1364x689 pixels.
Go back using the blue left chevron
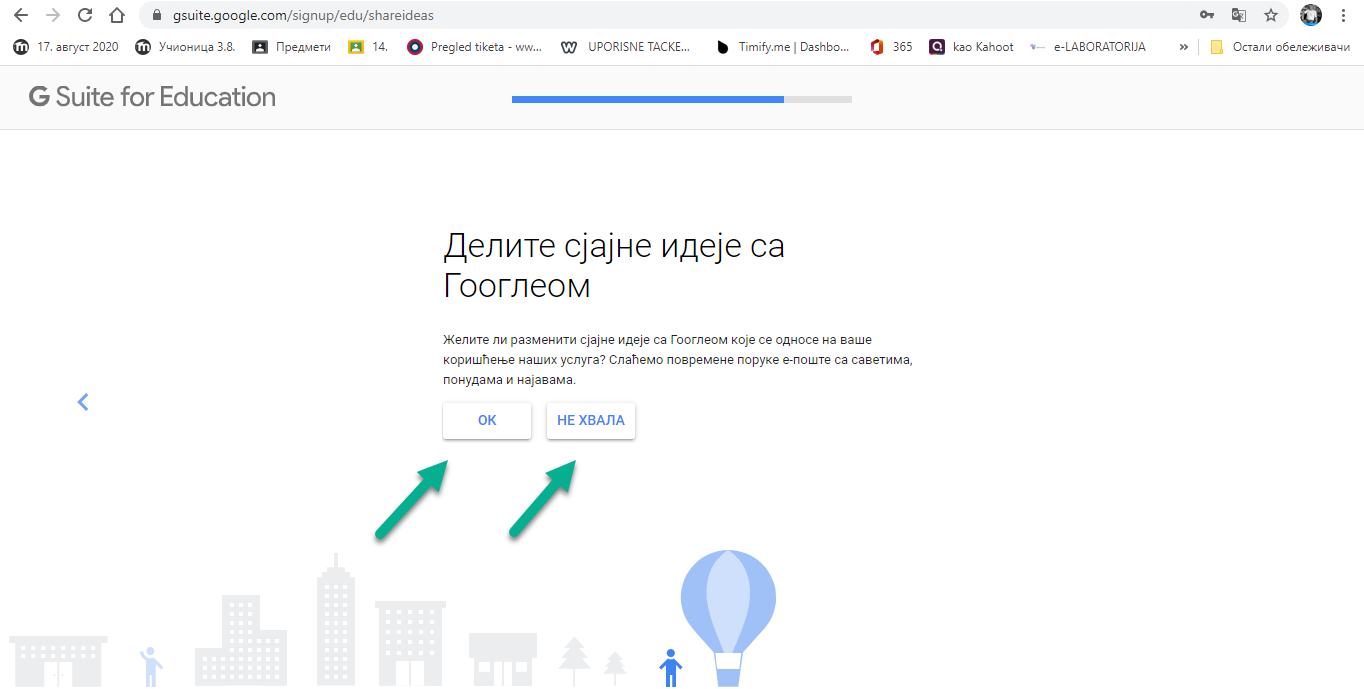[x=83, y=402]
